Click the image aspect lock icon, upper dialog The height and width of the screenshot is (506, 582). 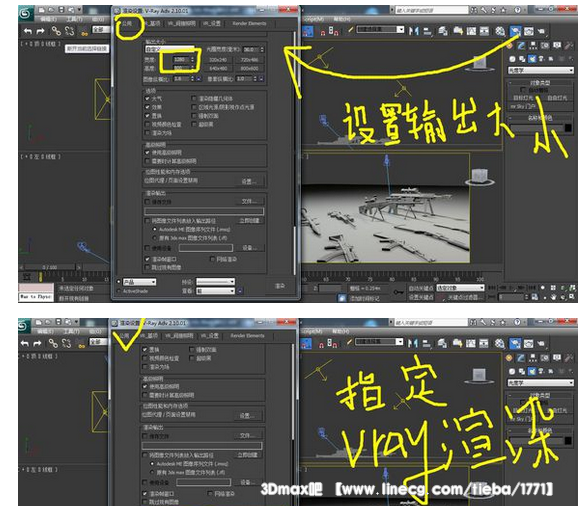point(199,79)
